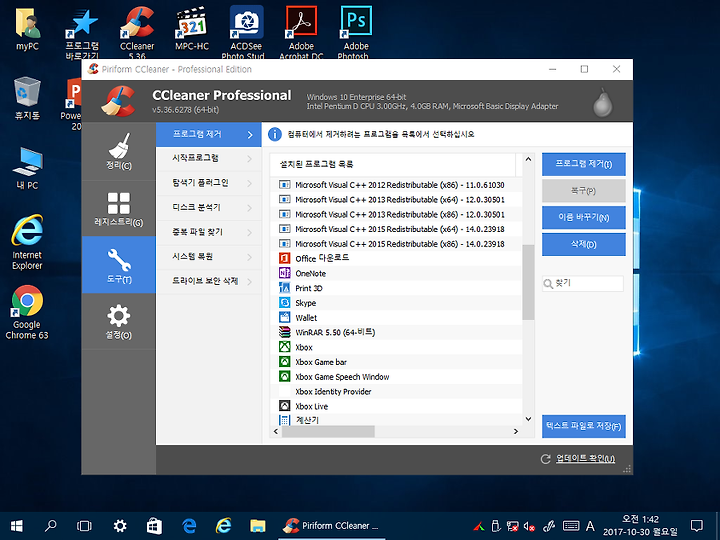
Task: Open the 디스크 분석기 tab
Action: pyautogui.click(x=209, y=208)
